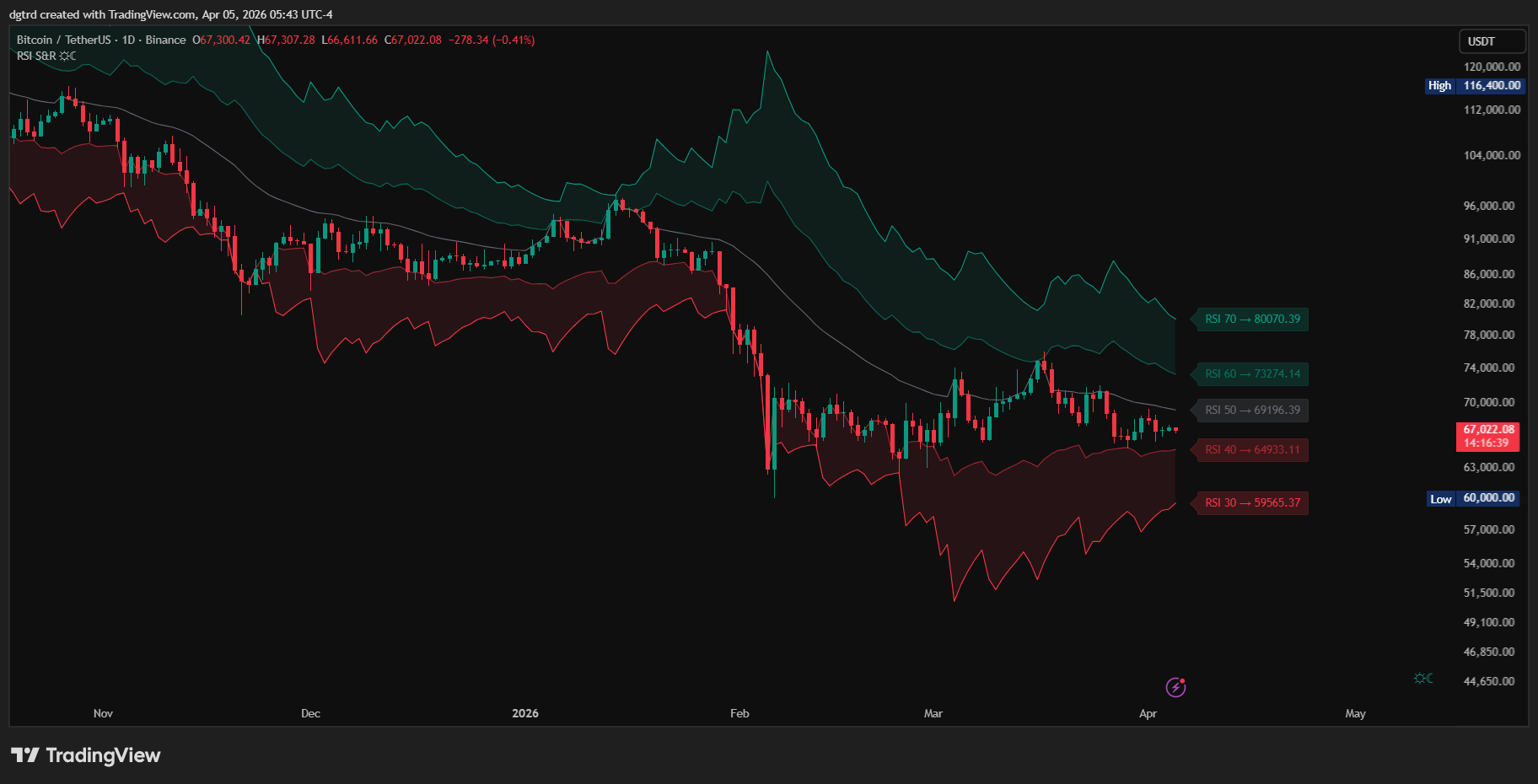Click the 44,650.00 price axis value
The width and height of the screenshot is (1538, 784).
(1488, 681)
